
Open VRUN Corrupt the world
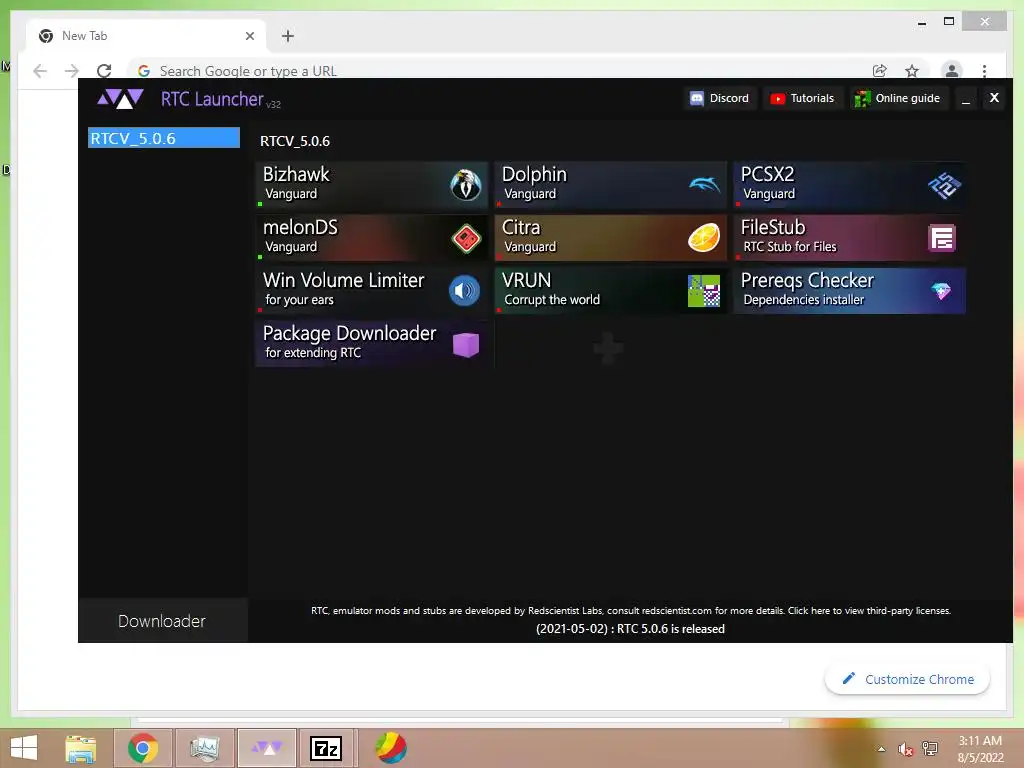pyautogui.click(x=611, y=291)
